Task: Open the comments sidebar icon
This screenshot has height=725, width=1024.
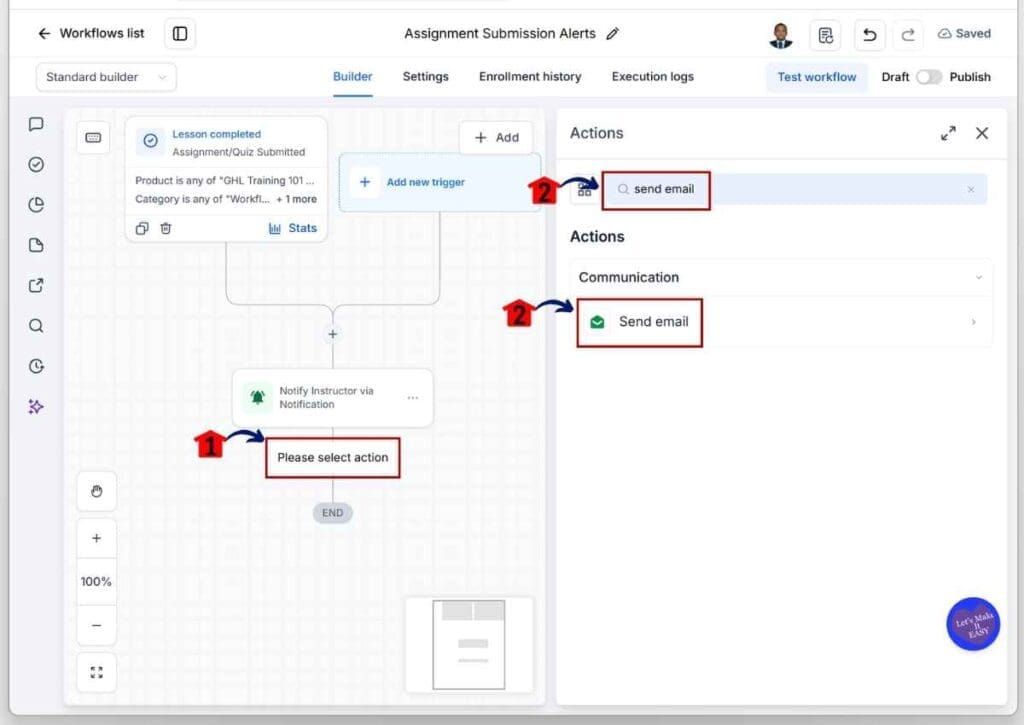Action: (x=36, y=124)
